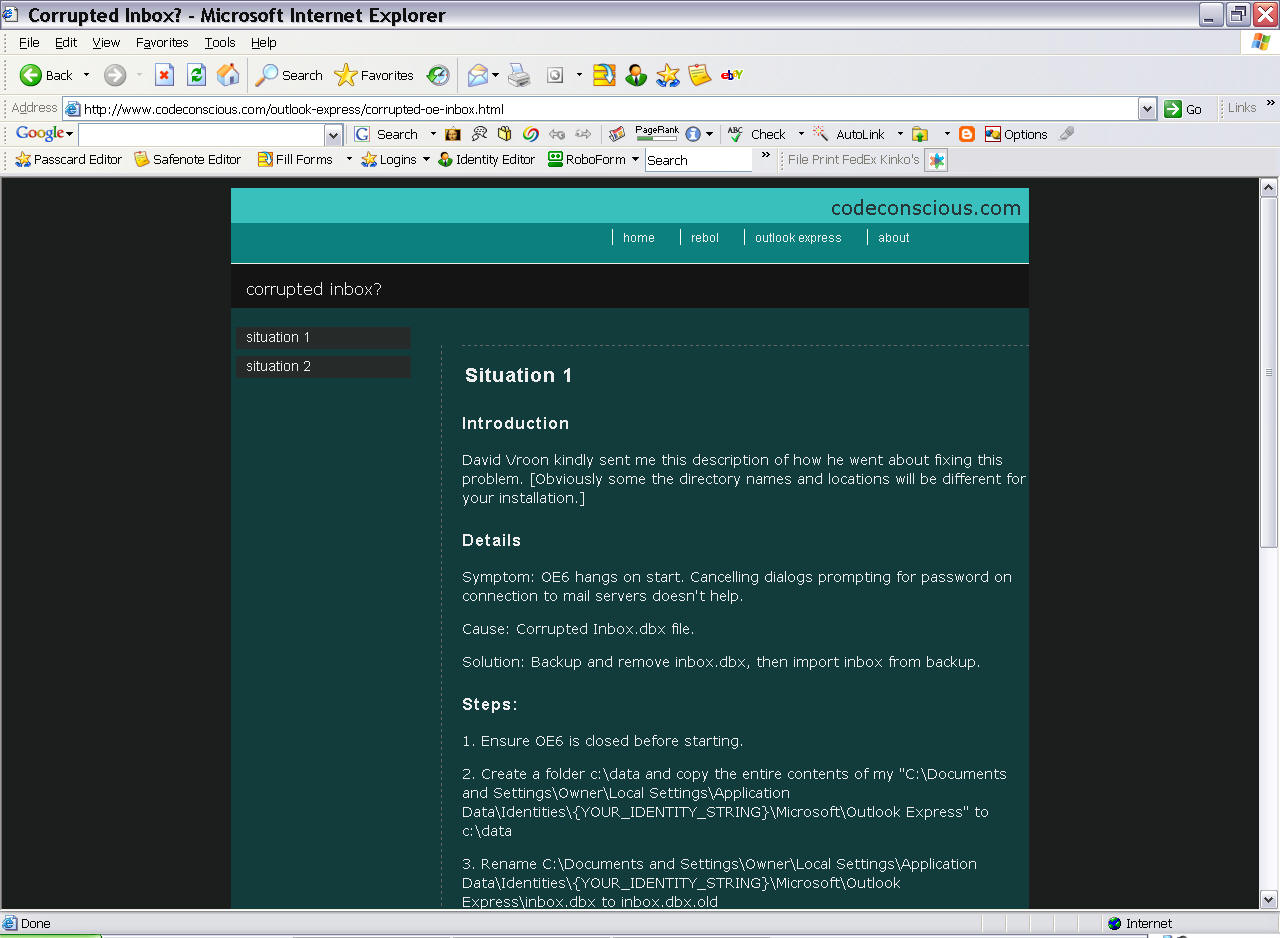The image size is (1280, 938).
Task: Open the Help menu
Action: click(x=264, y=42)
